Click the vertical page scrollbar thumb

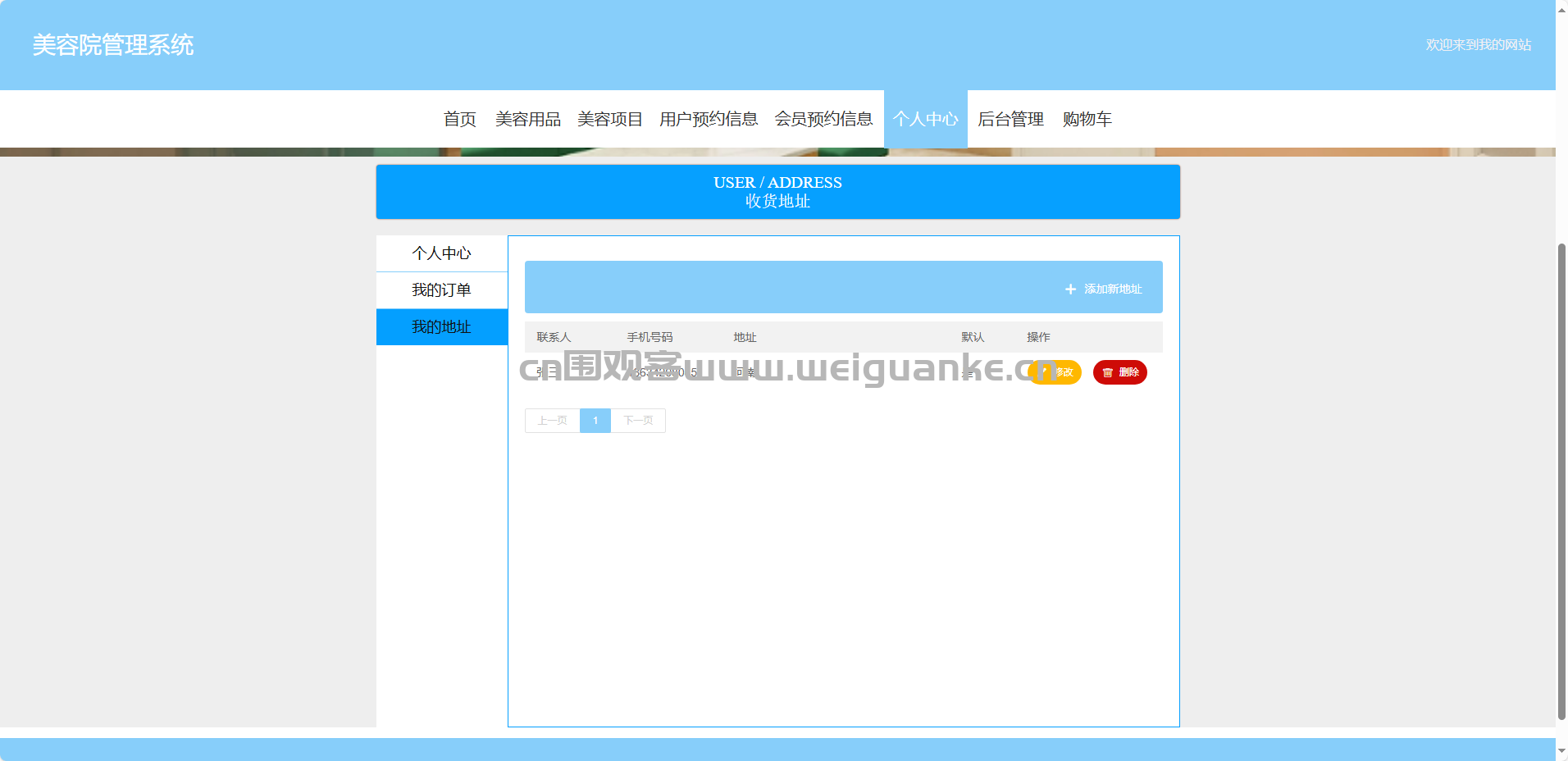point(1561,482)
